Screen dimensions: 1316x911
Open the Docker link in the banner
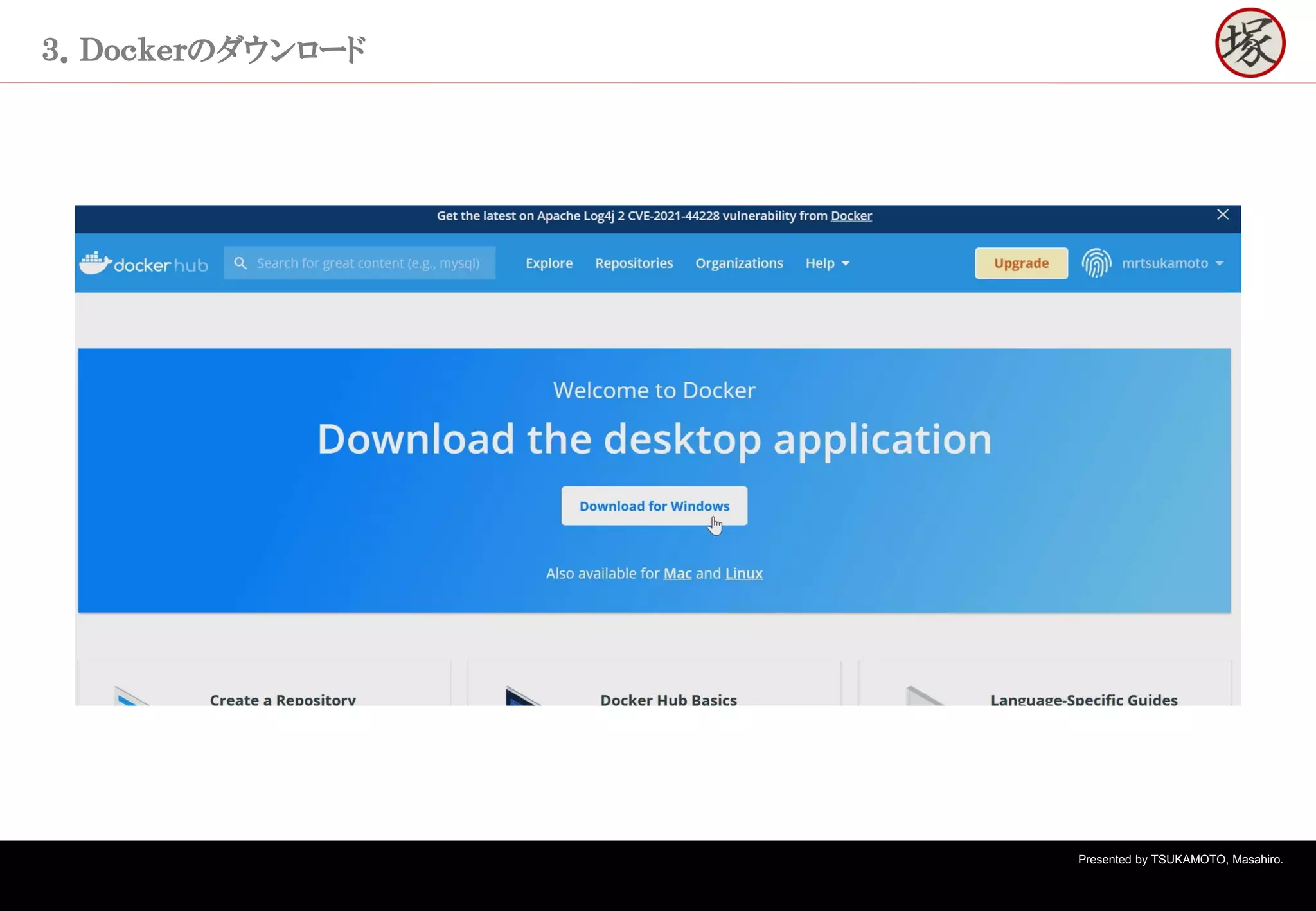point(851,216)
